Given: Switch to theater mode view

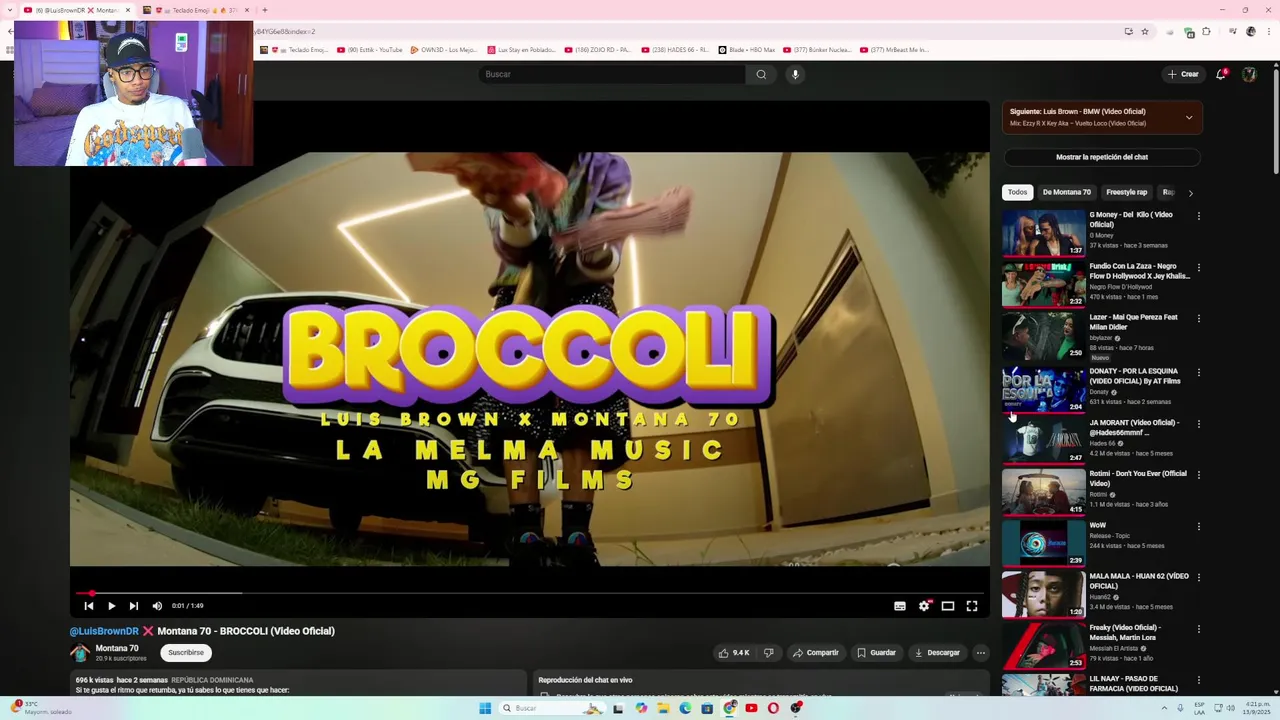Looking at the screenshot, I should [x=948, y=606].
